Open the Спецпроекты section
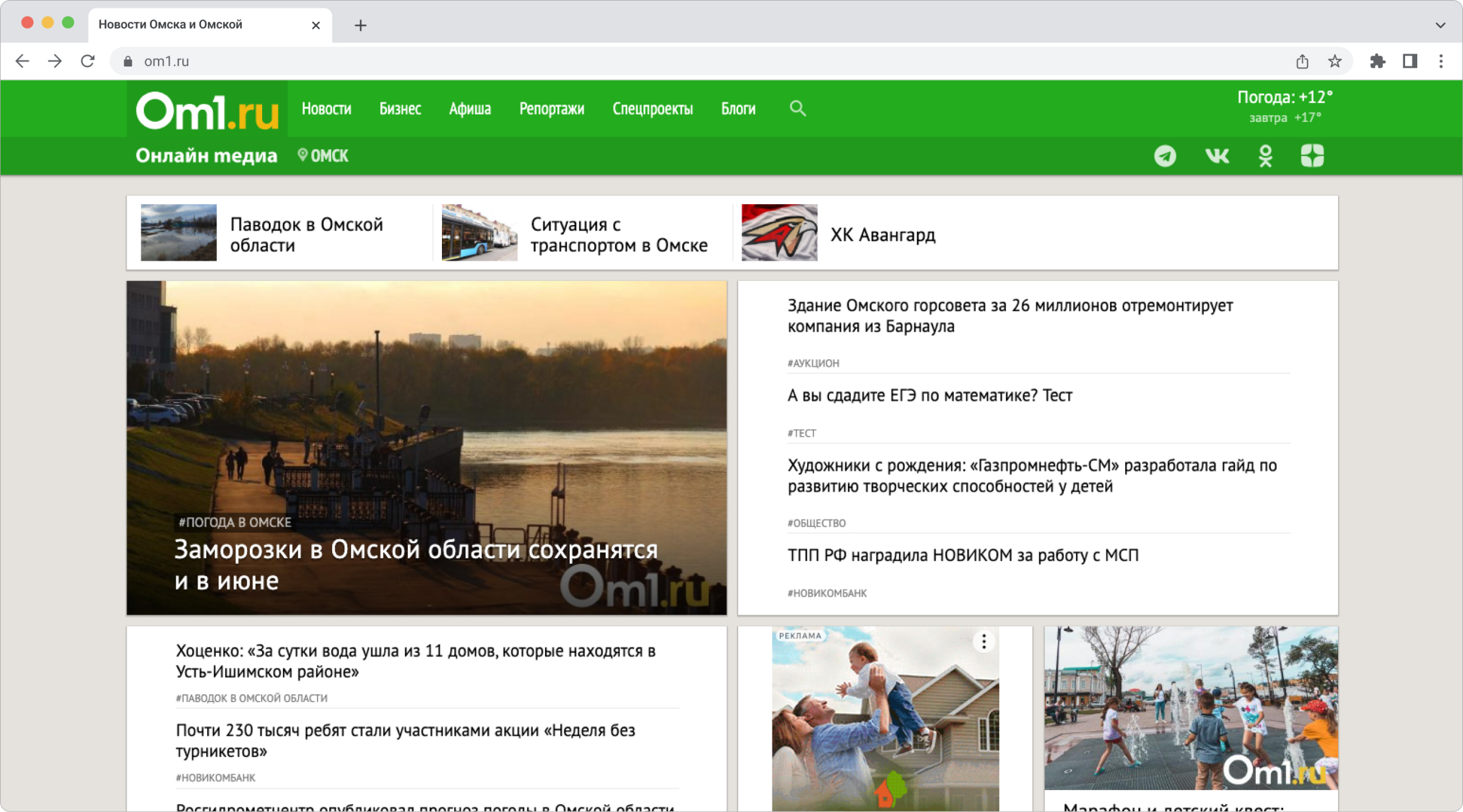 [x=653, y=109]
